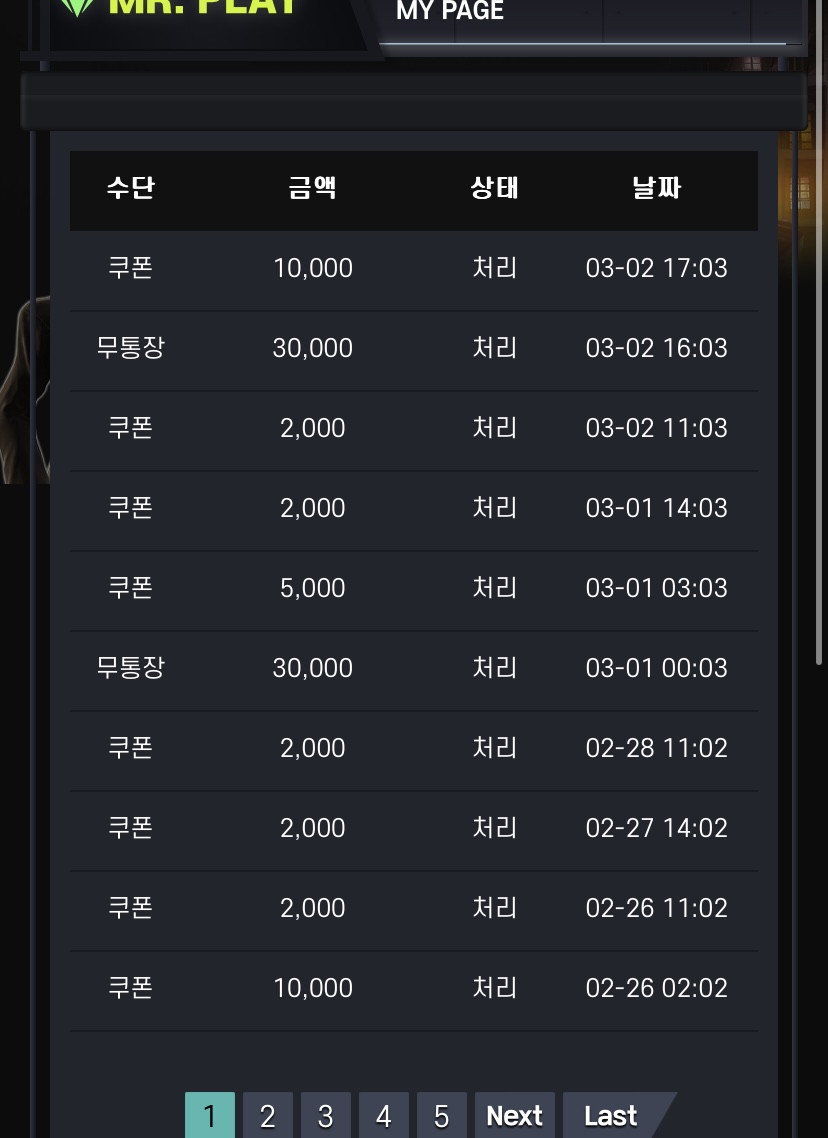828x1138 pixels.
Task: Select the 무통장 row dated 03-01 00:03
Action: (414, 668)
